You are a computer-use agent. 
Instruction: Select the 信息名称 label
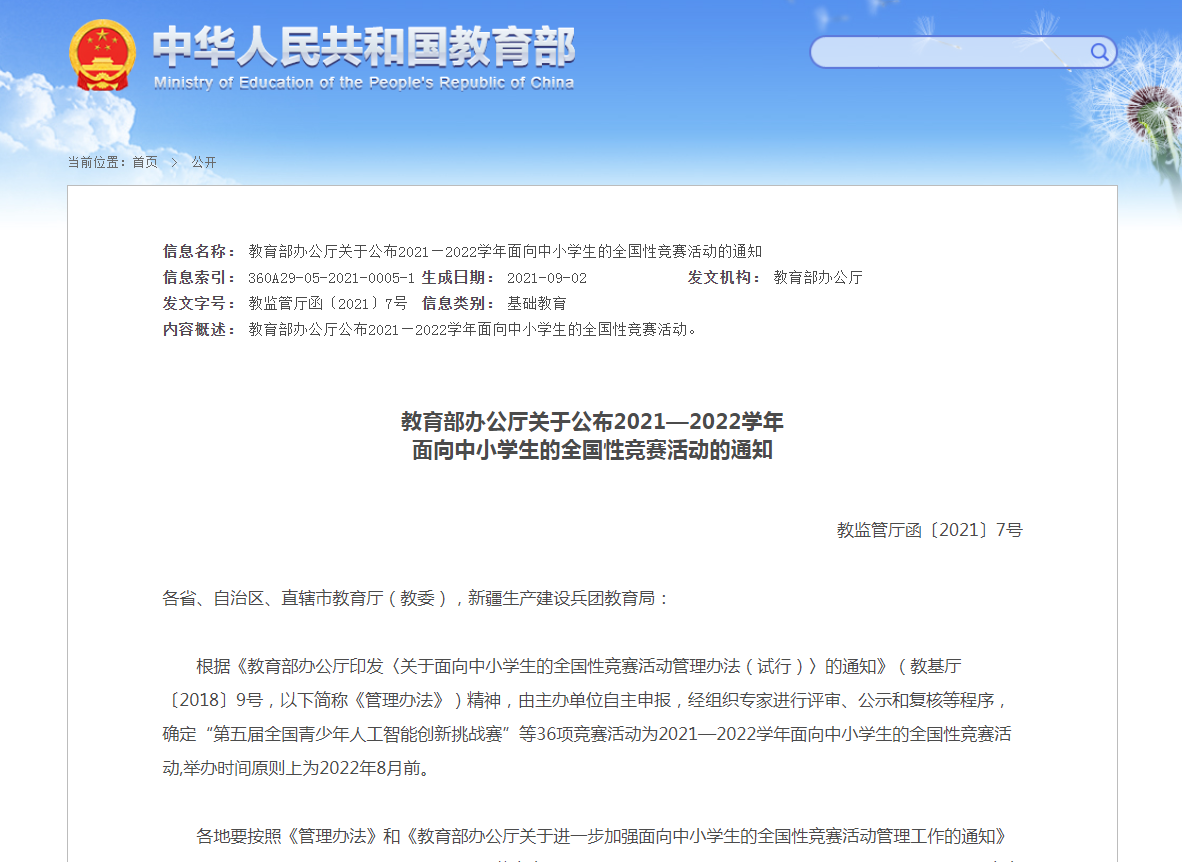tap(199, 251)
